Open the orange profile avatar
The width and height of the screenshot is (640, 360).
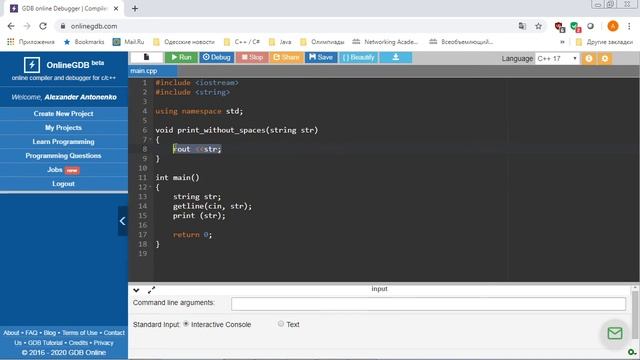tap(613, 26)
